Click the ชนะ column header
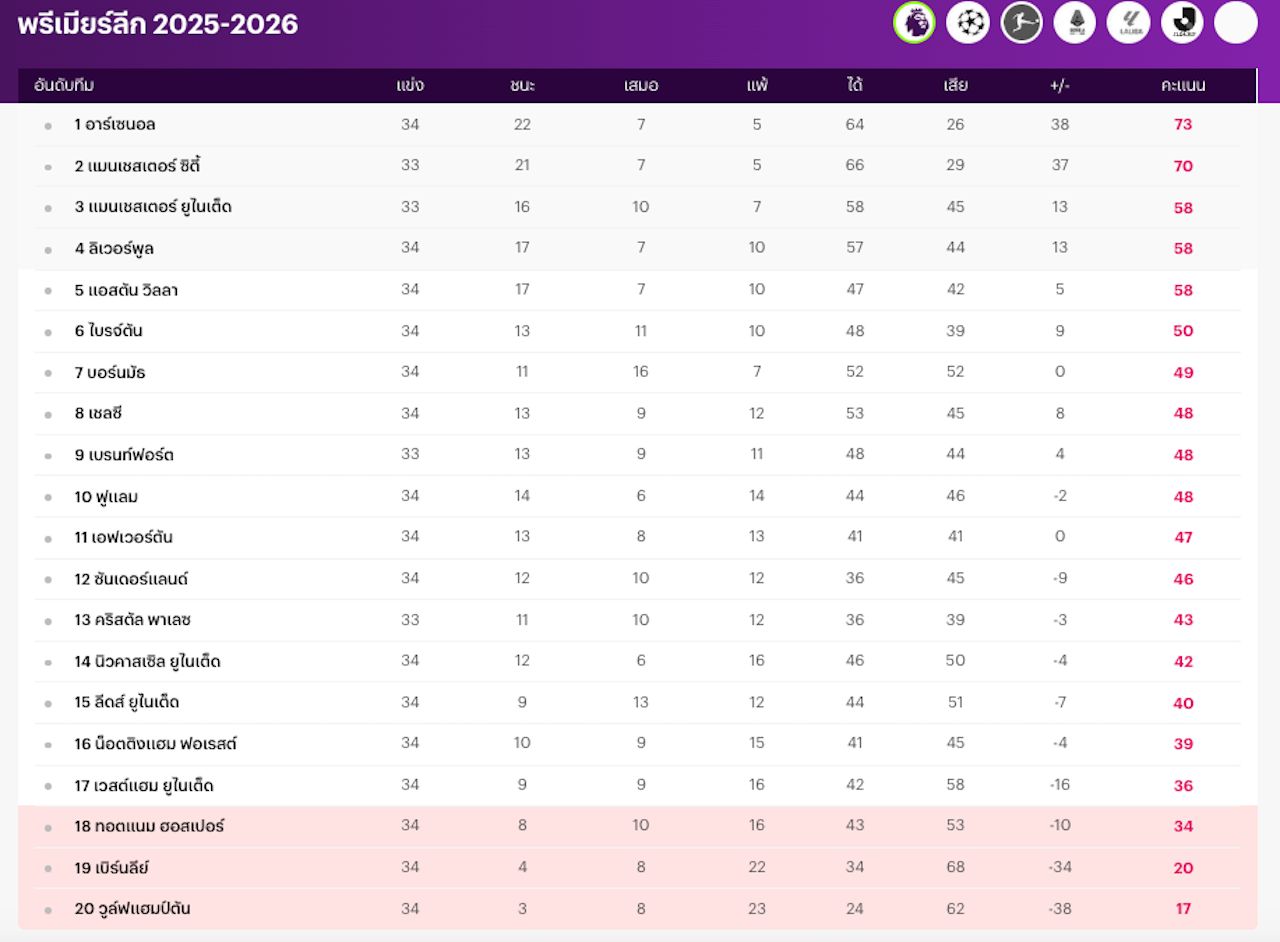 click(x=522, y=85)
